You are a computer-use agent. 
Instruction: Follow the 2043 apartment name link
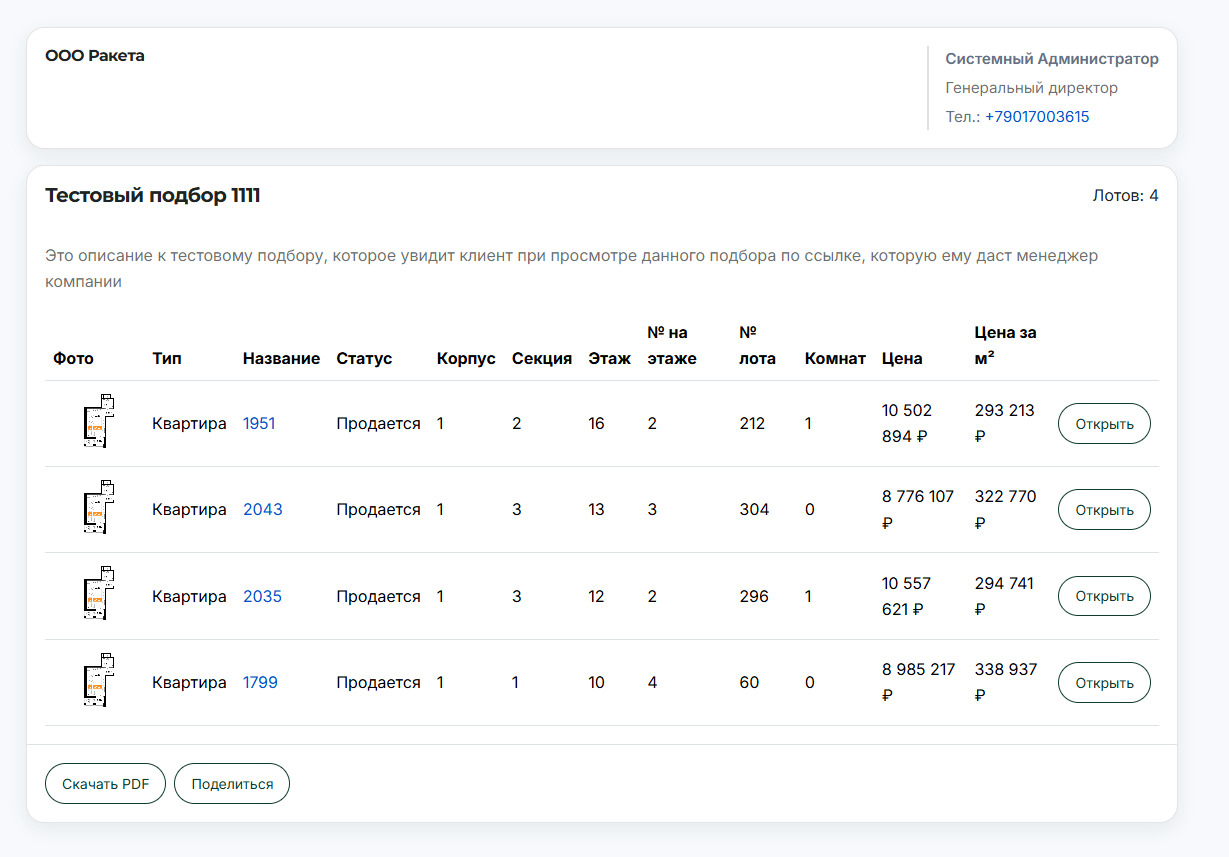coord(262,509)
